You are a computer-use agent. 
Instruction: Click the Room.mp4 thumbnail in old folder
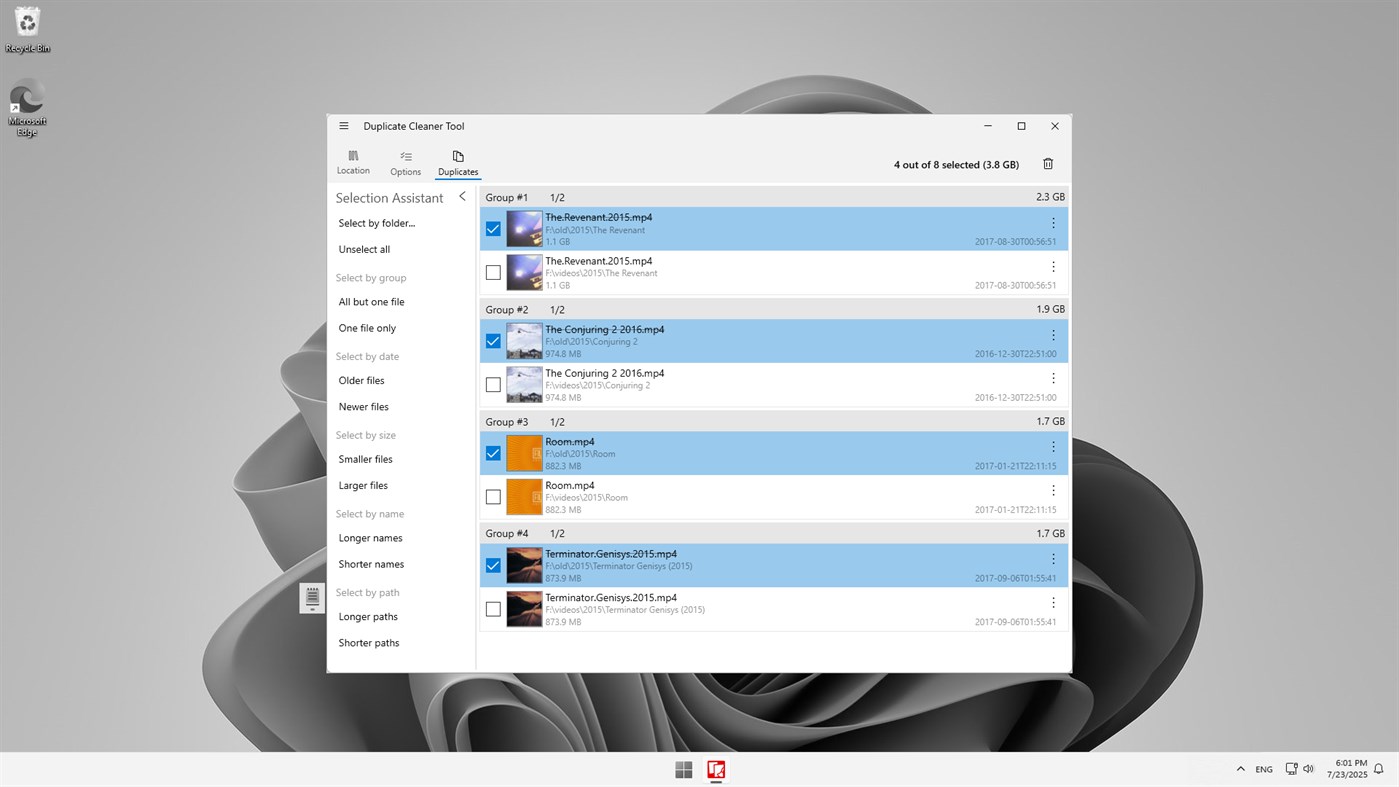(524, 453)
